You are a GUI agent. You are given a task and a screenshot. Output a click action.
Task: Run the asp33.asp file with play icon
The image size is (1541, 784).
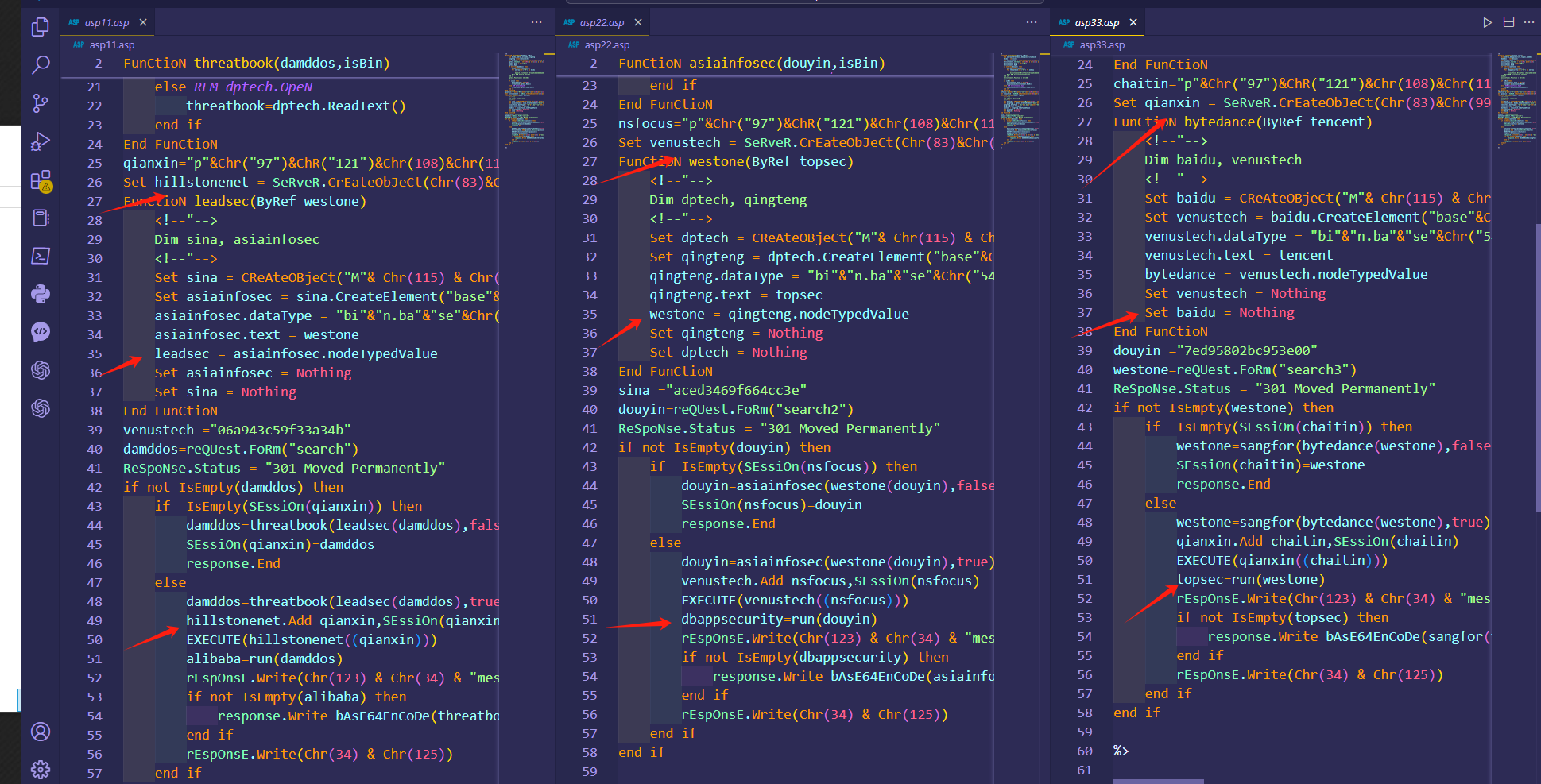[1487, 22]
